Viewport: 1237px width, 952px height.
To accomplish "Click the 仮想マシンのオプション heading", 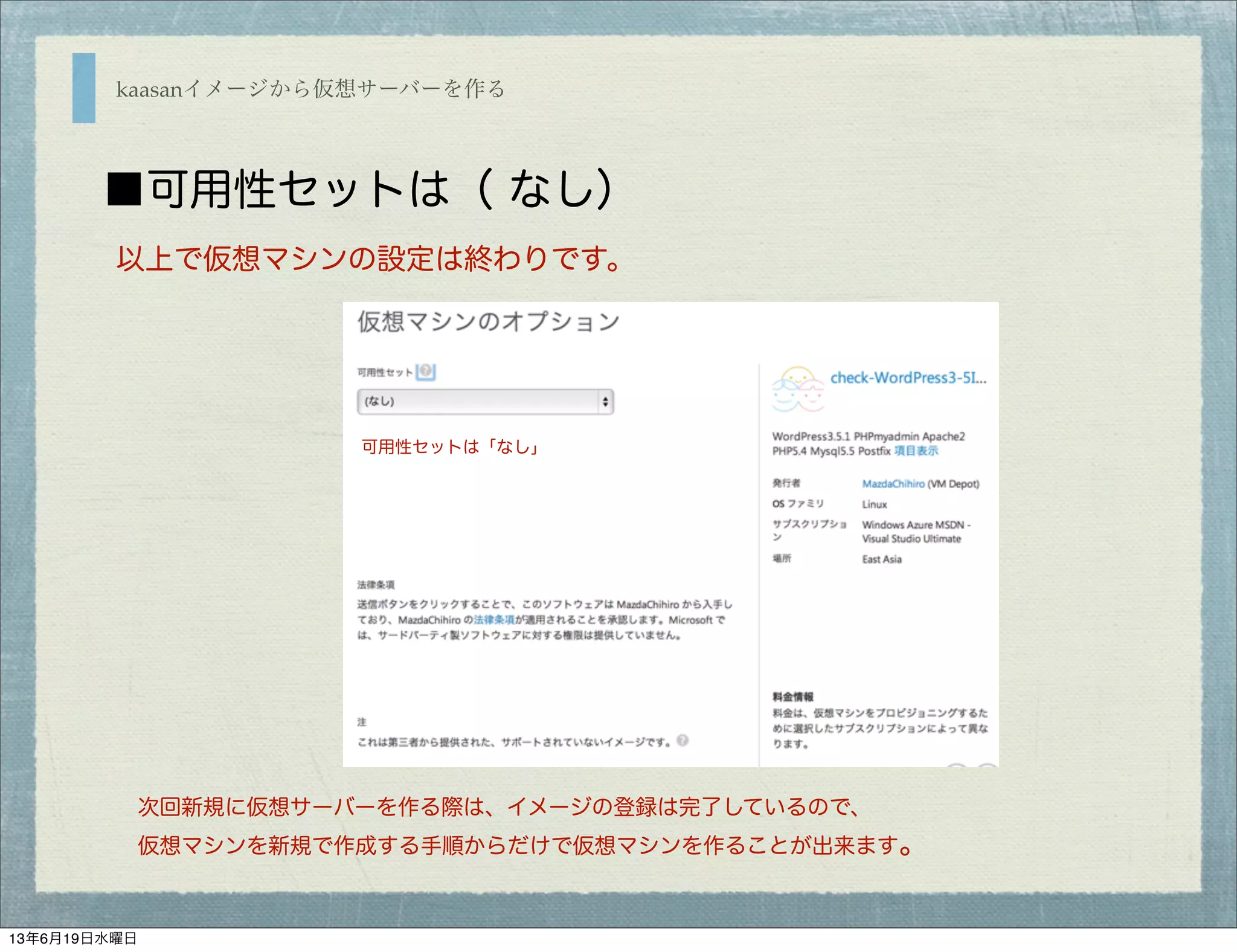I will tap(488, 321).
